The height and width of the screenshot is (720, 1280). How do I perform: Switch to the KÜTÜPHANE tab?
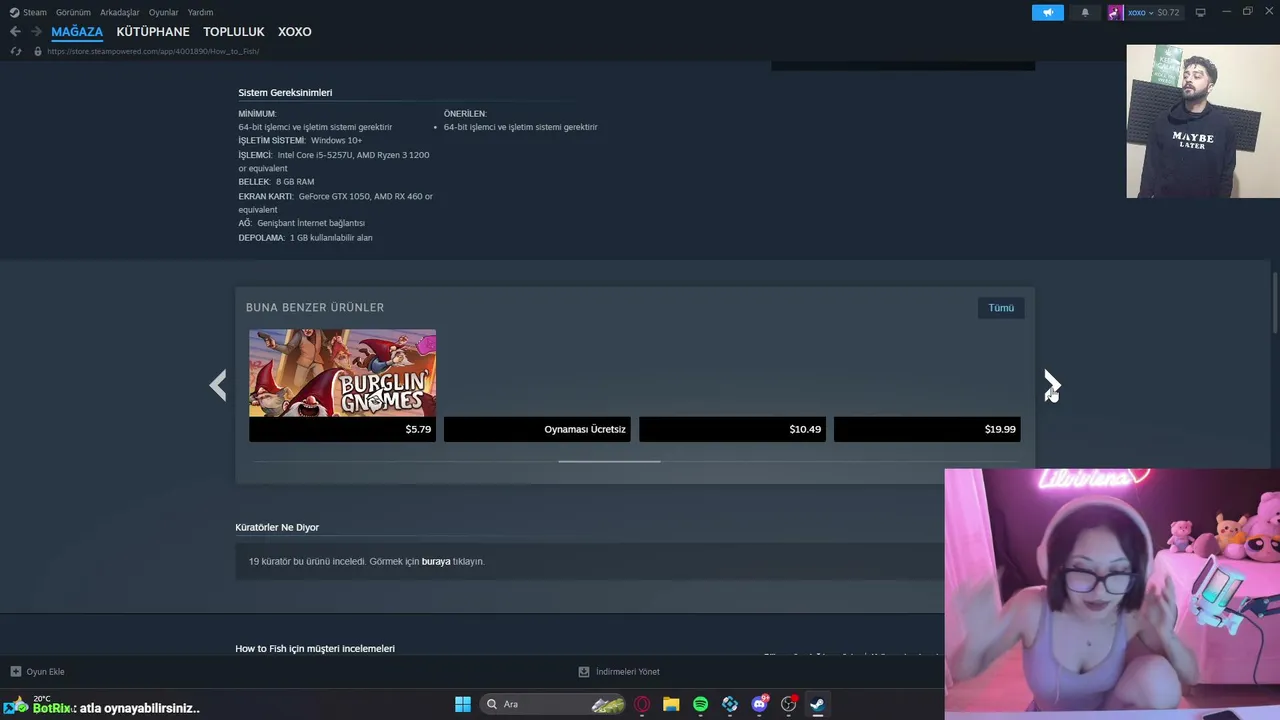point(153,32)
